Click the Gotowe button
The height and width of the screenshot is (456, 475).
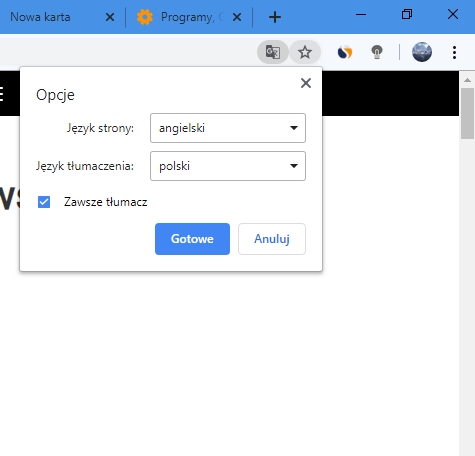[192, 239]
